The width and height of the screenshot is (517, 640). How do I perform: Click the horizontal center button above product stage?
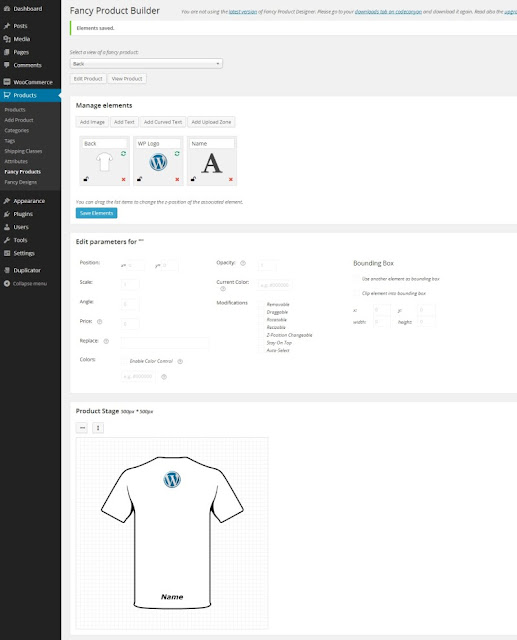82,428
